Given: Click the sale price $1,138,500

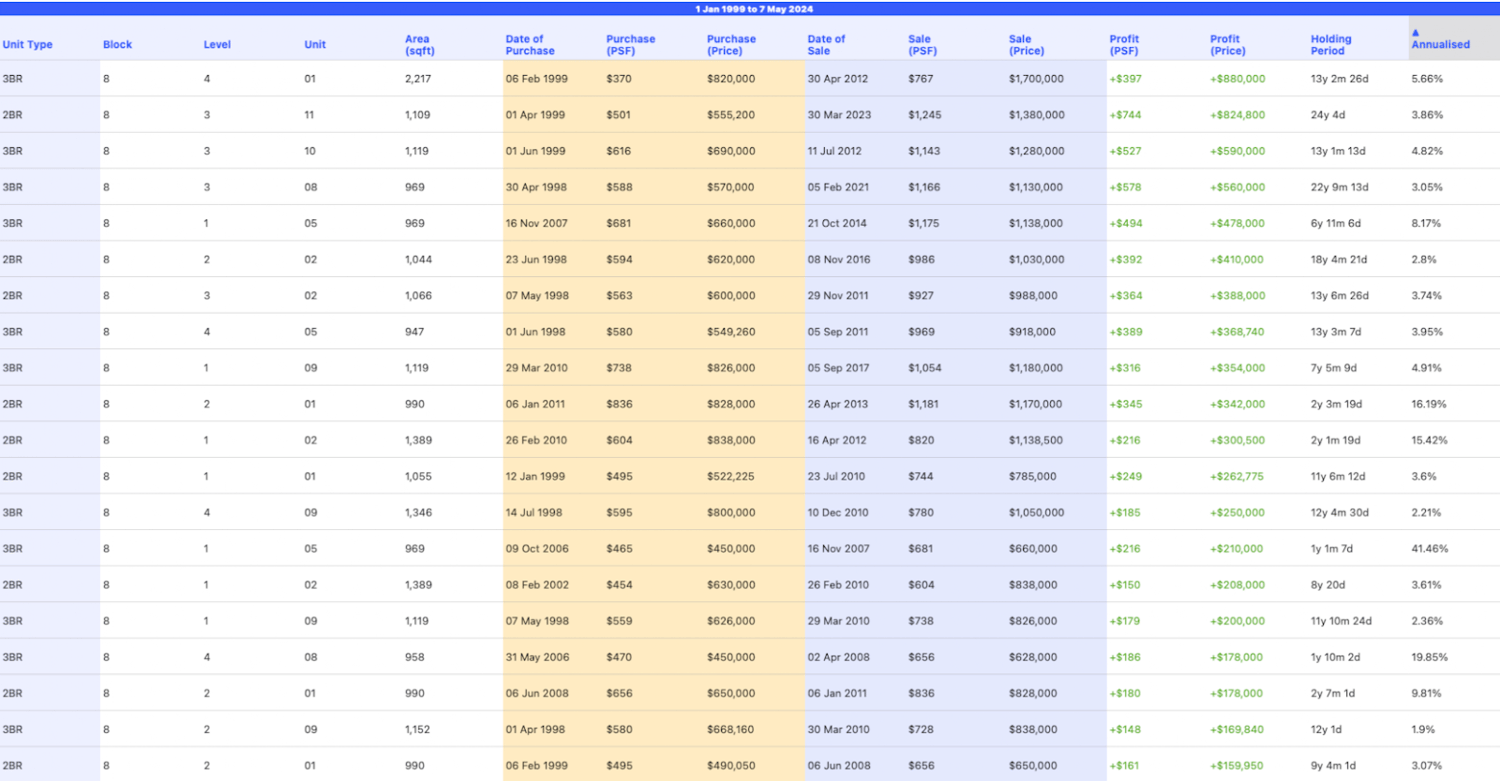Looking at the screenshot, I should [x=1035, y=440].
